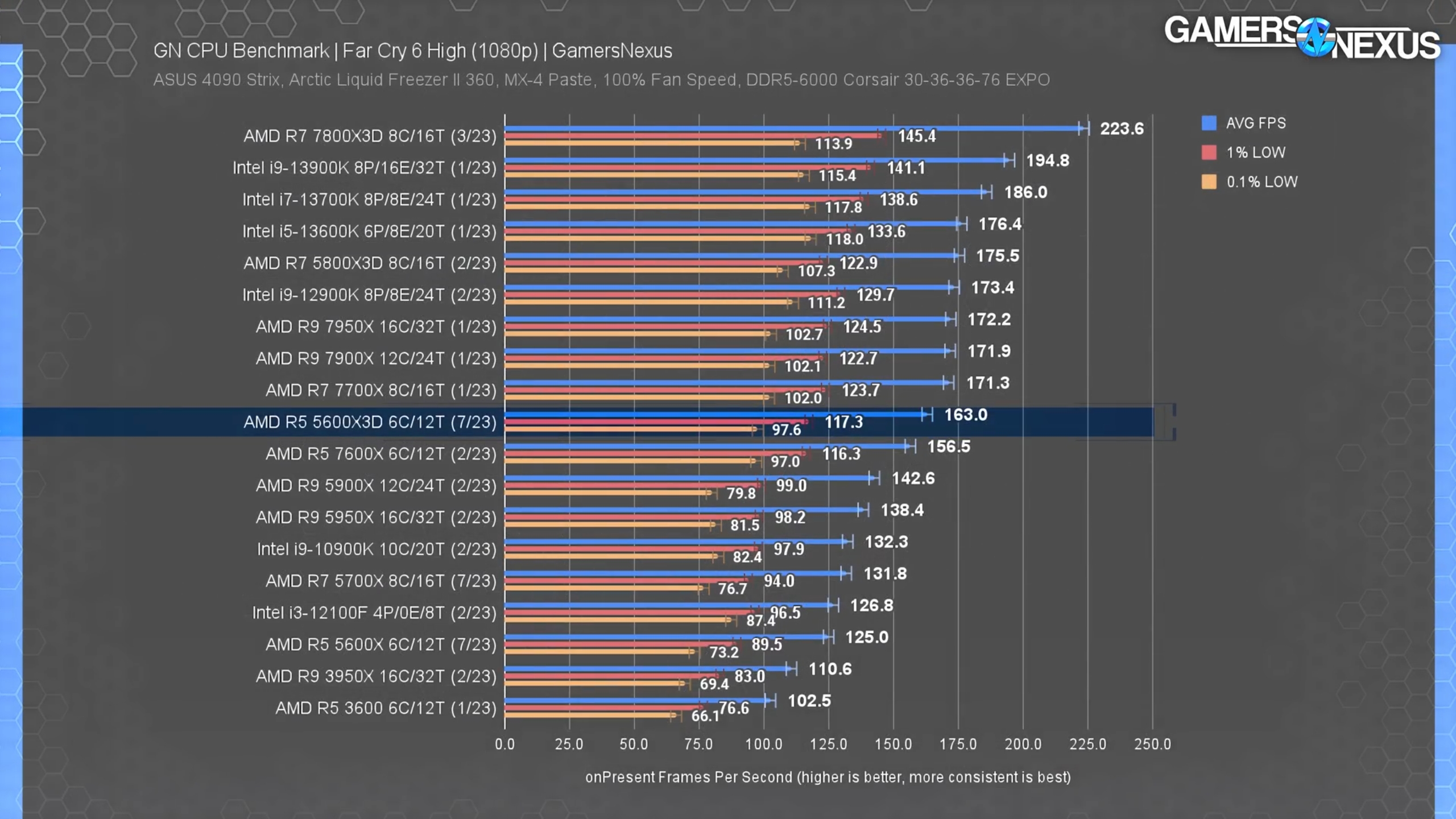Click the 250.0 x-axis tick label
The image size is (1456, 819).
coord(1152,744)
